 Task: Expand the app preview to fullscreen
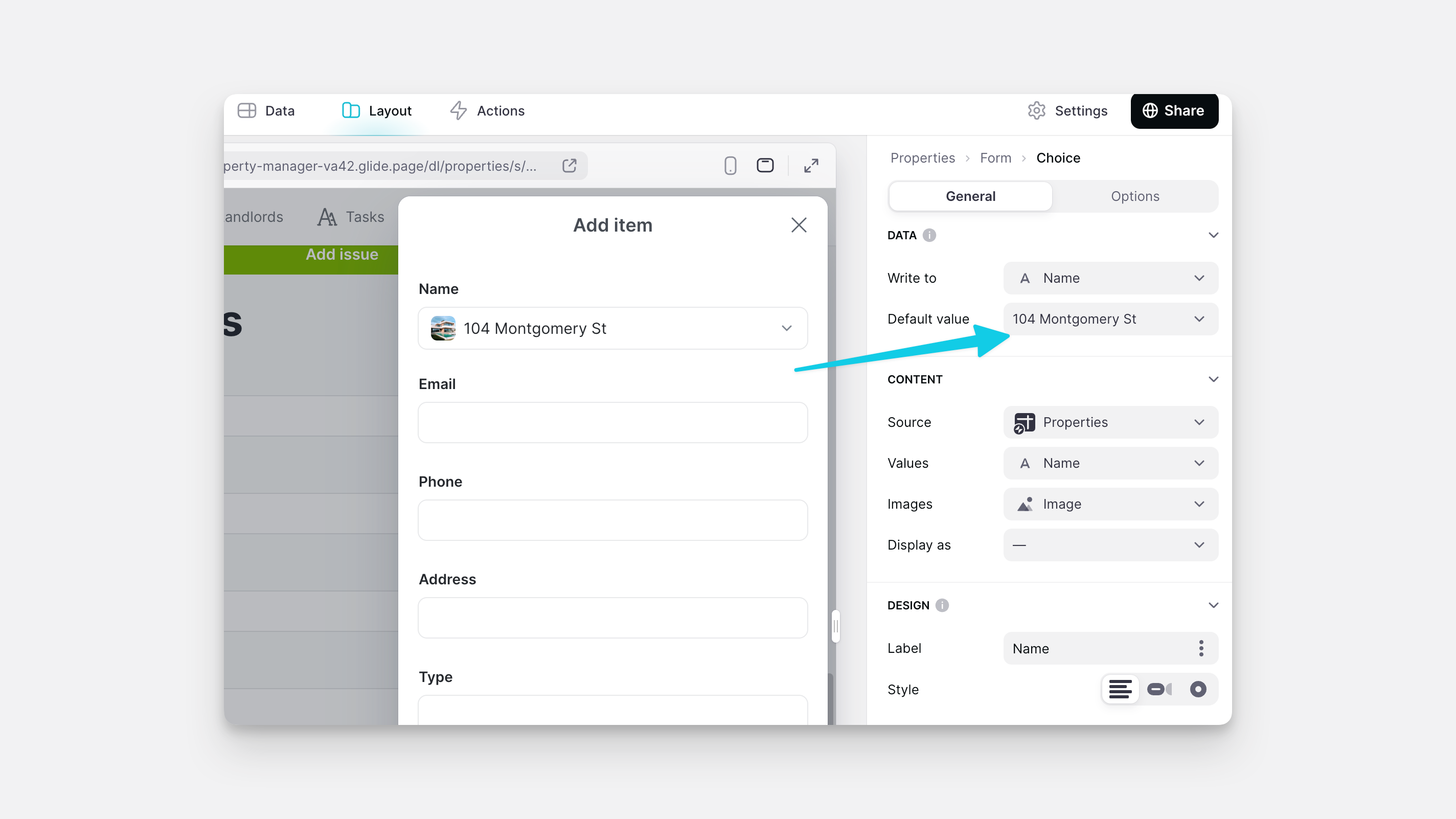pyautogui.click(x=810, y=165)
